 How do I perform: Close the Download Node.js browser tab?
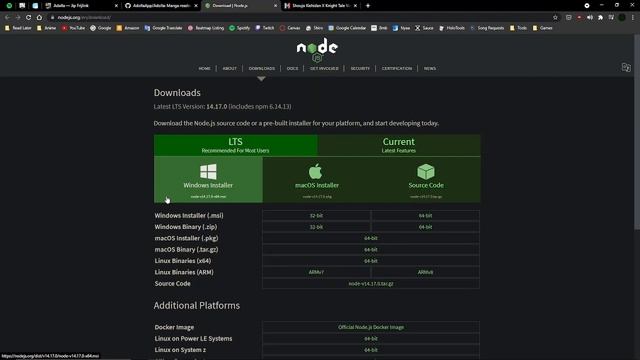click(x=276, y=6)
